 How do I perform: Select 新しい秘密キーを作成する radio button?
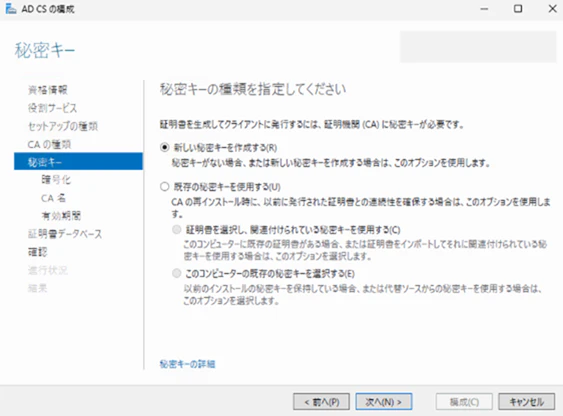164,148
